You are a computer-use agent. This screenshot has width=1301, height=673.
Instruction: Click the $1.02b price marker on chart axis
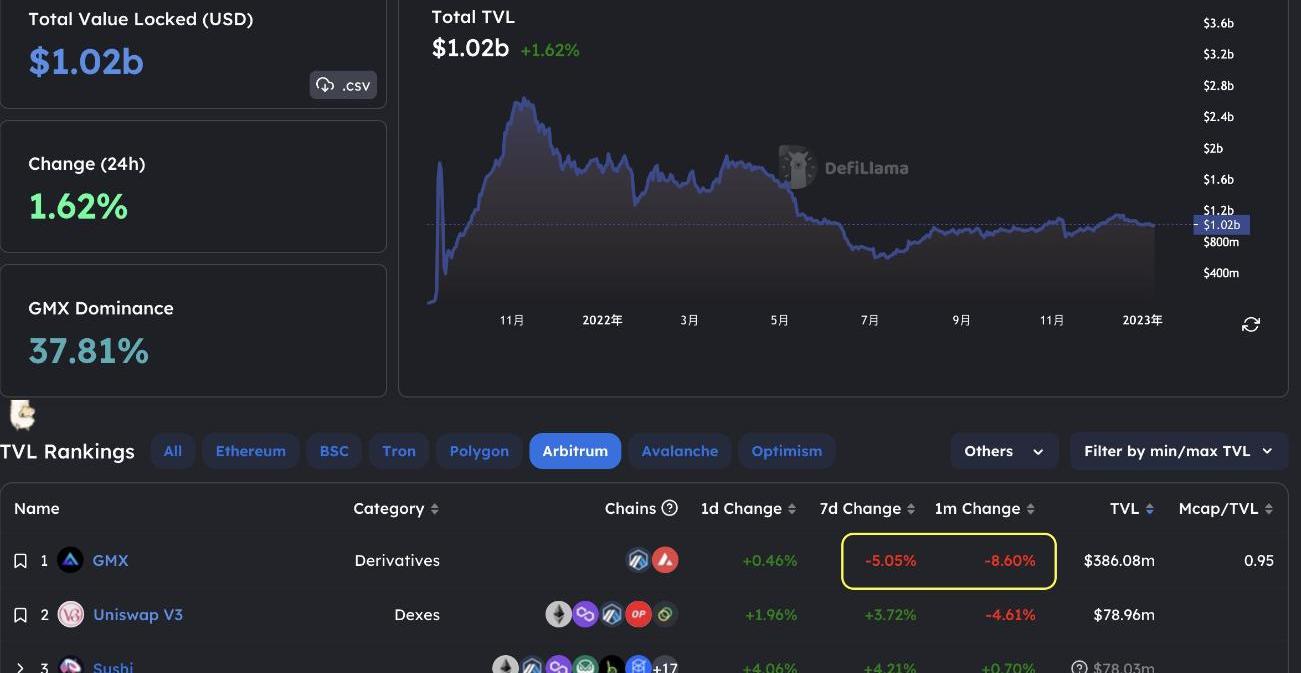[1222, 225]
